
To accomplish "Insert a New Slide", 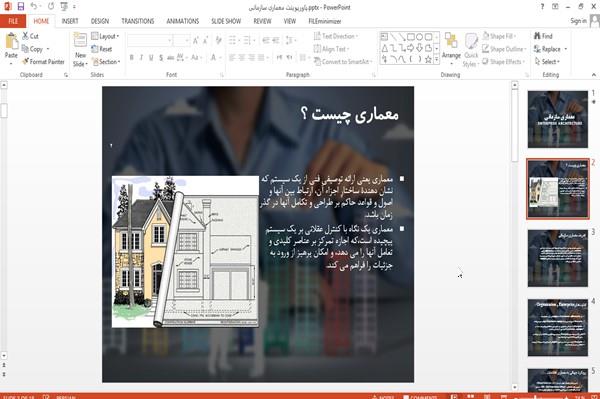I will pos(80,50).
